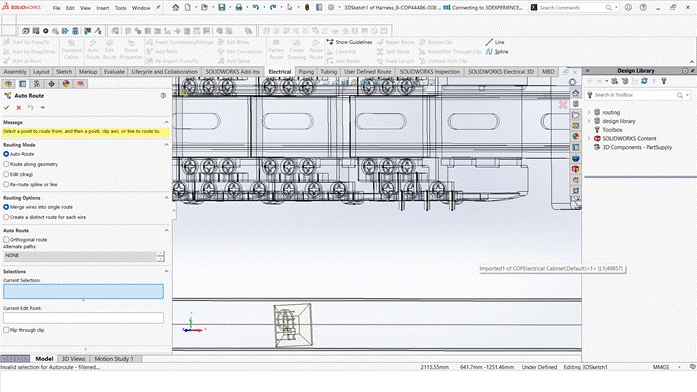Image resolution: width=697 pixels, height=392 pixels.
Task: Click the Line sketch tool
Action: 495,42
